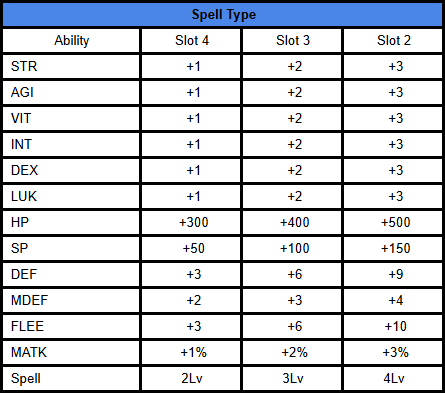This screenshot has height=393, width=445.
Task: Select the MDEF +4 cell
Action: coord(393,300)
